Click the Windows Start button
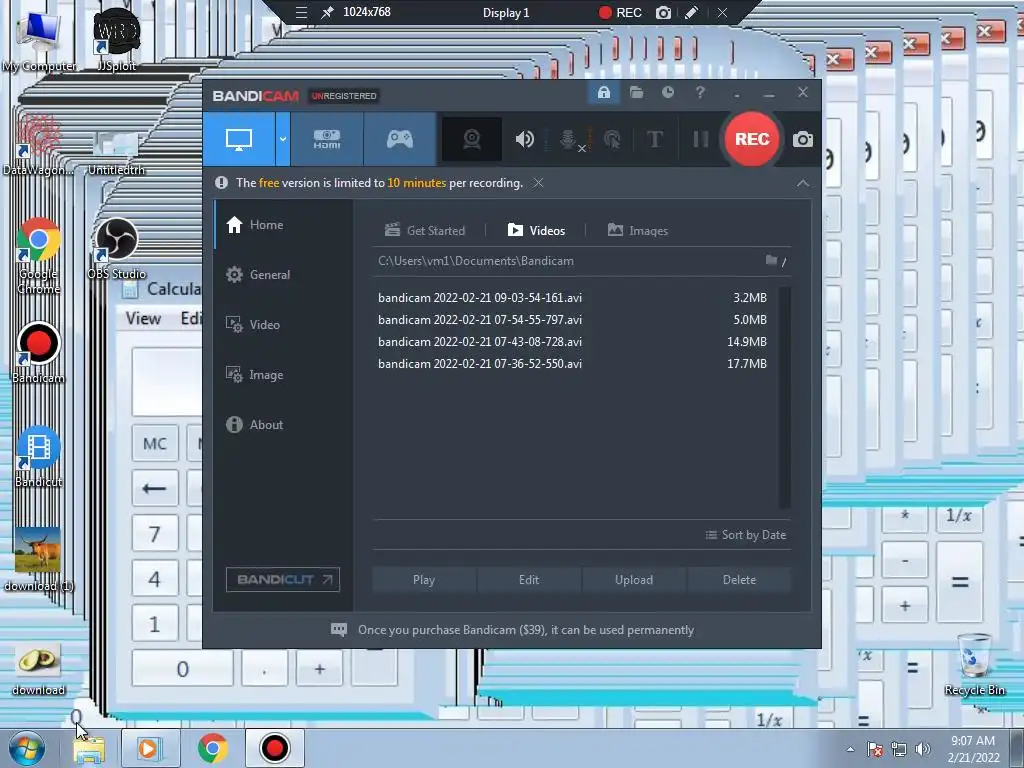This screenshot has width=1024, height=768. (27, 748)
